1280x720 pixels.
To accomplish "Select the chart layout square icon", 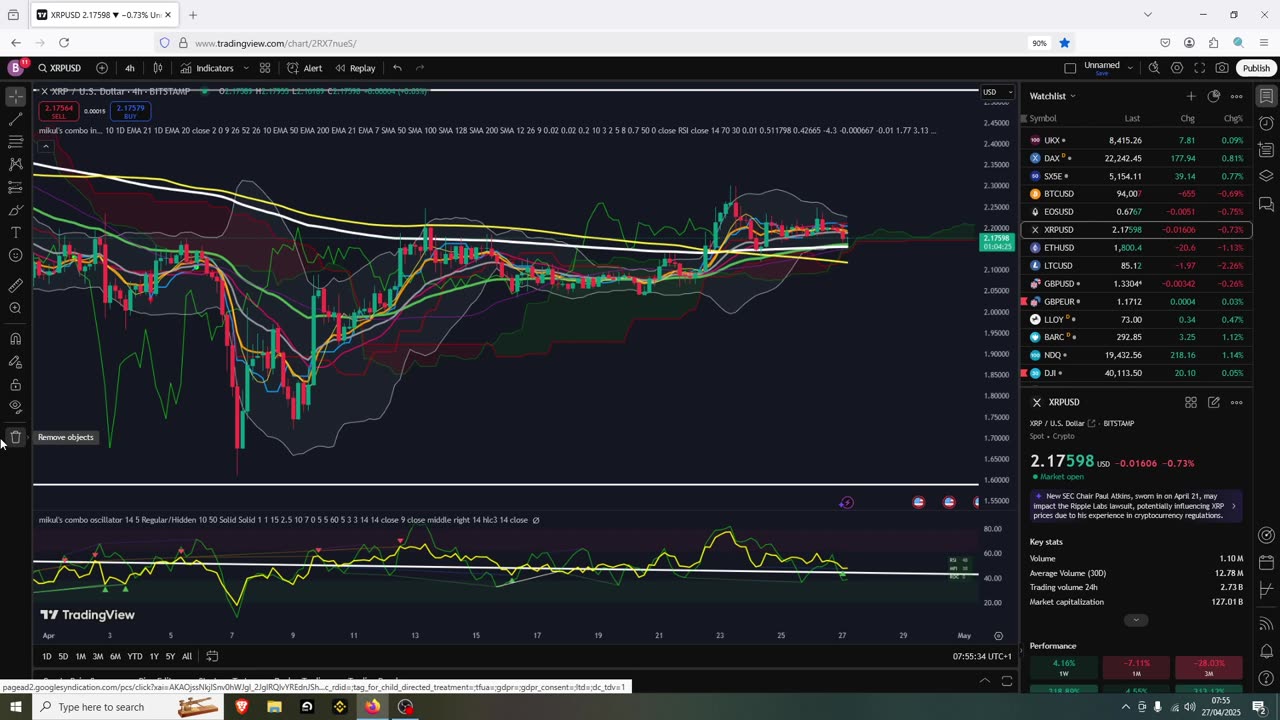I will pos(1070,68).
